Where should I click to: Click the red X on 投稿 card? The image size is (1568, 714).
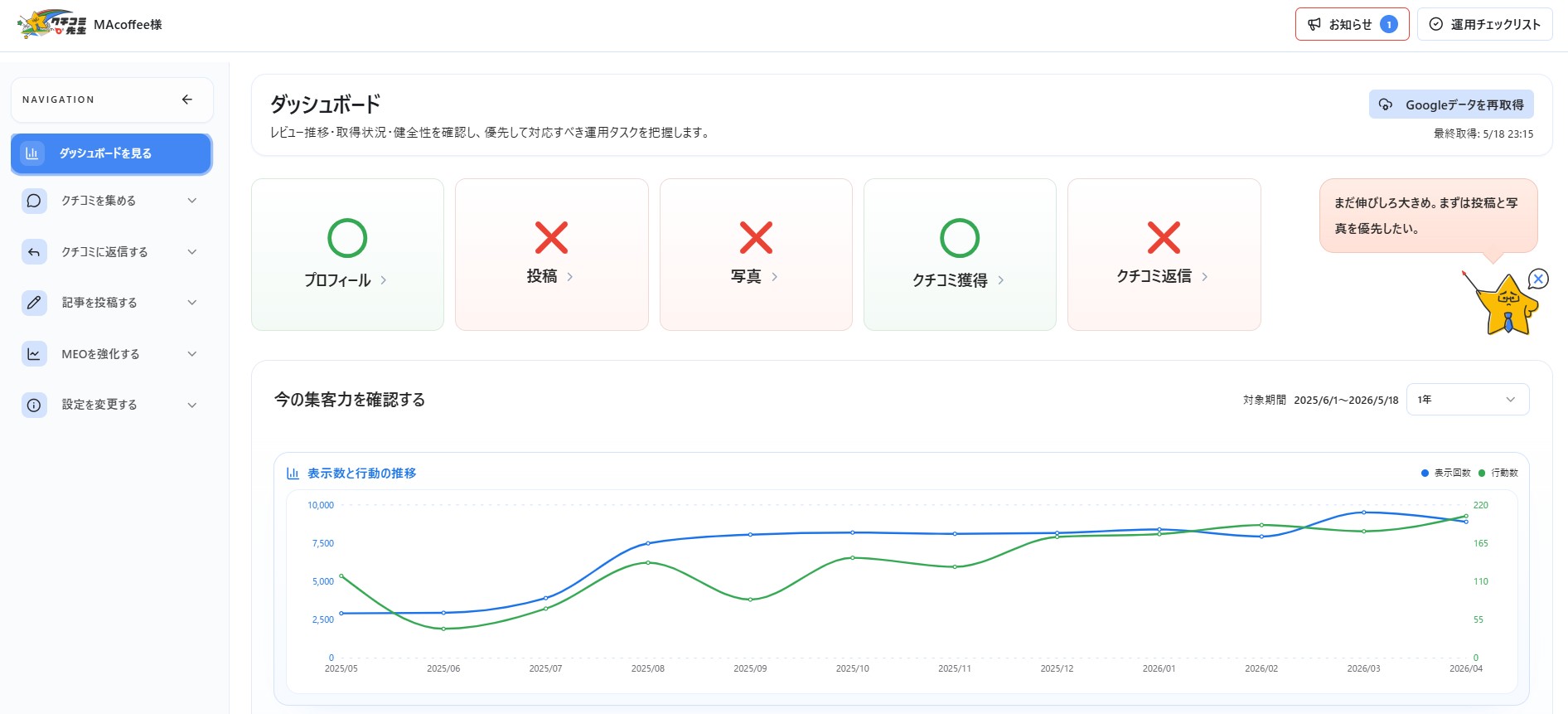tap(551, 237)
